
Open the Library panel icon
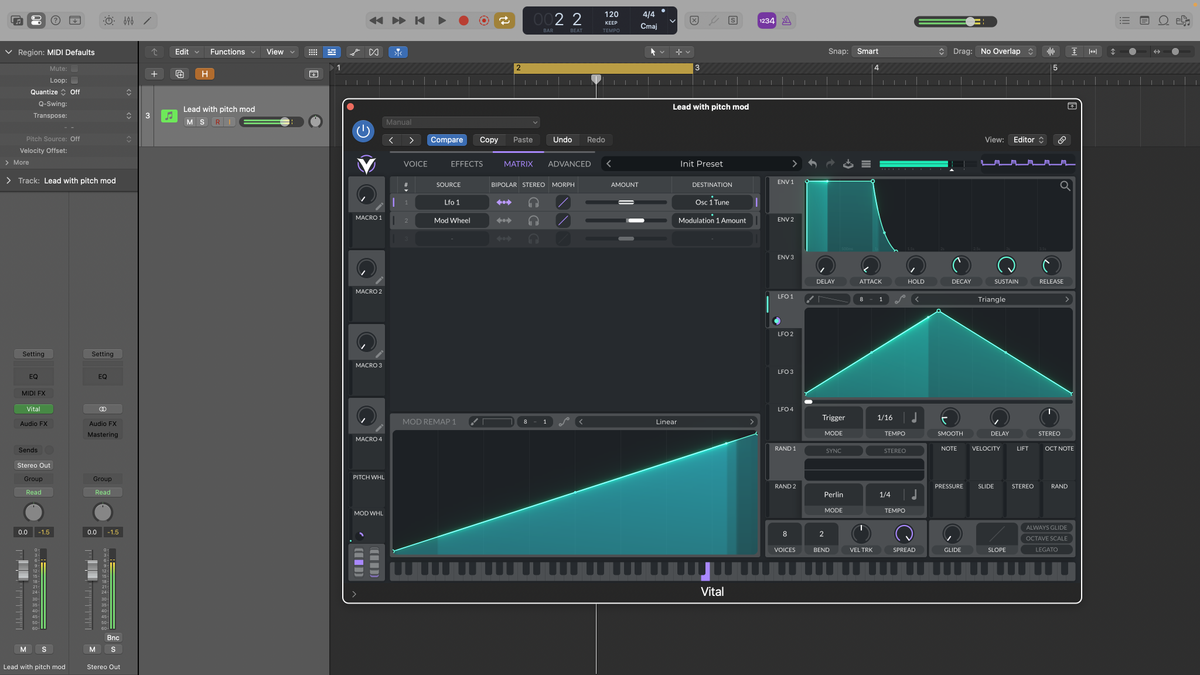(x=16, y=20)
